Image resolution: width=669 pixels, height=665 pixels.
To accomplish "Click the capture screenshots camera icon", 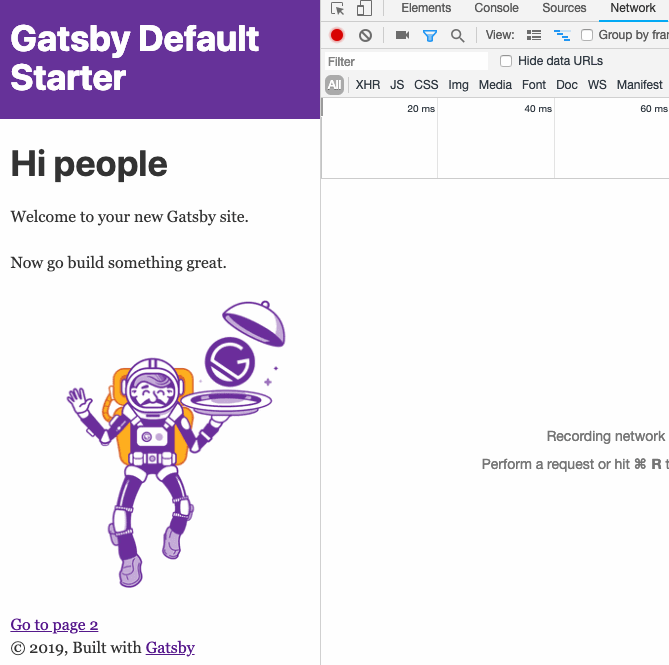I will tap(402, 35).
